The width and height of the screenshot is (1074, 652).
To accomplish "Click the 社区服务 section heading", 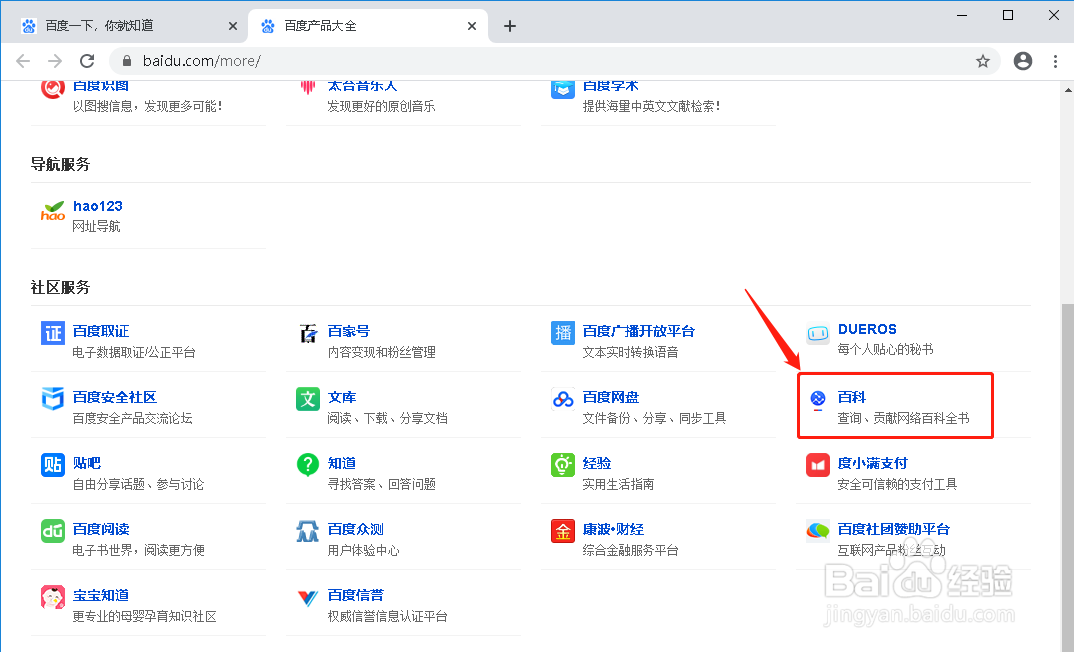I will 60,287.
